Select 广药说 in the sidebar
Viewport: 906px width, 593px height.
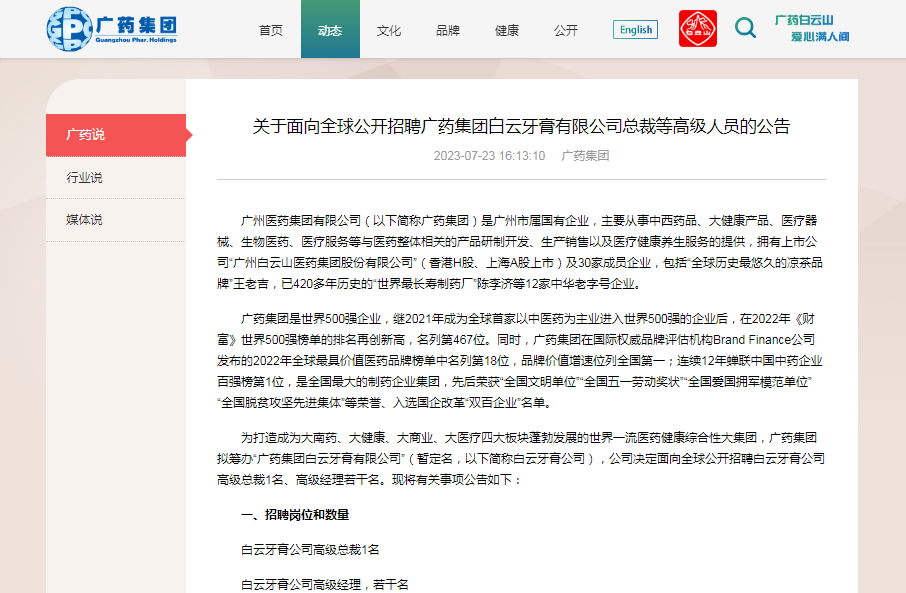[116, 135]
